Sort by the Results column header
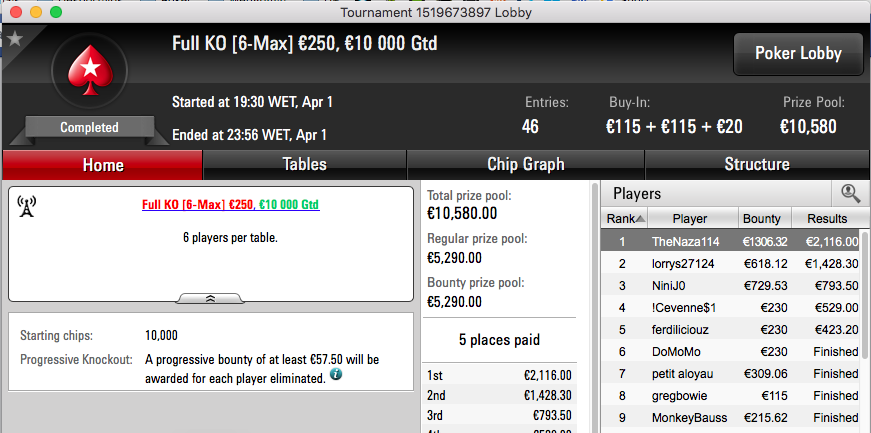Viewport: 871px width, 433px height. click(827, 218)
